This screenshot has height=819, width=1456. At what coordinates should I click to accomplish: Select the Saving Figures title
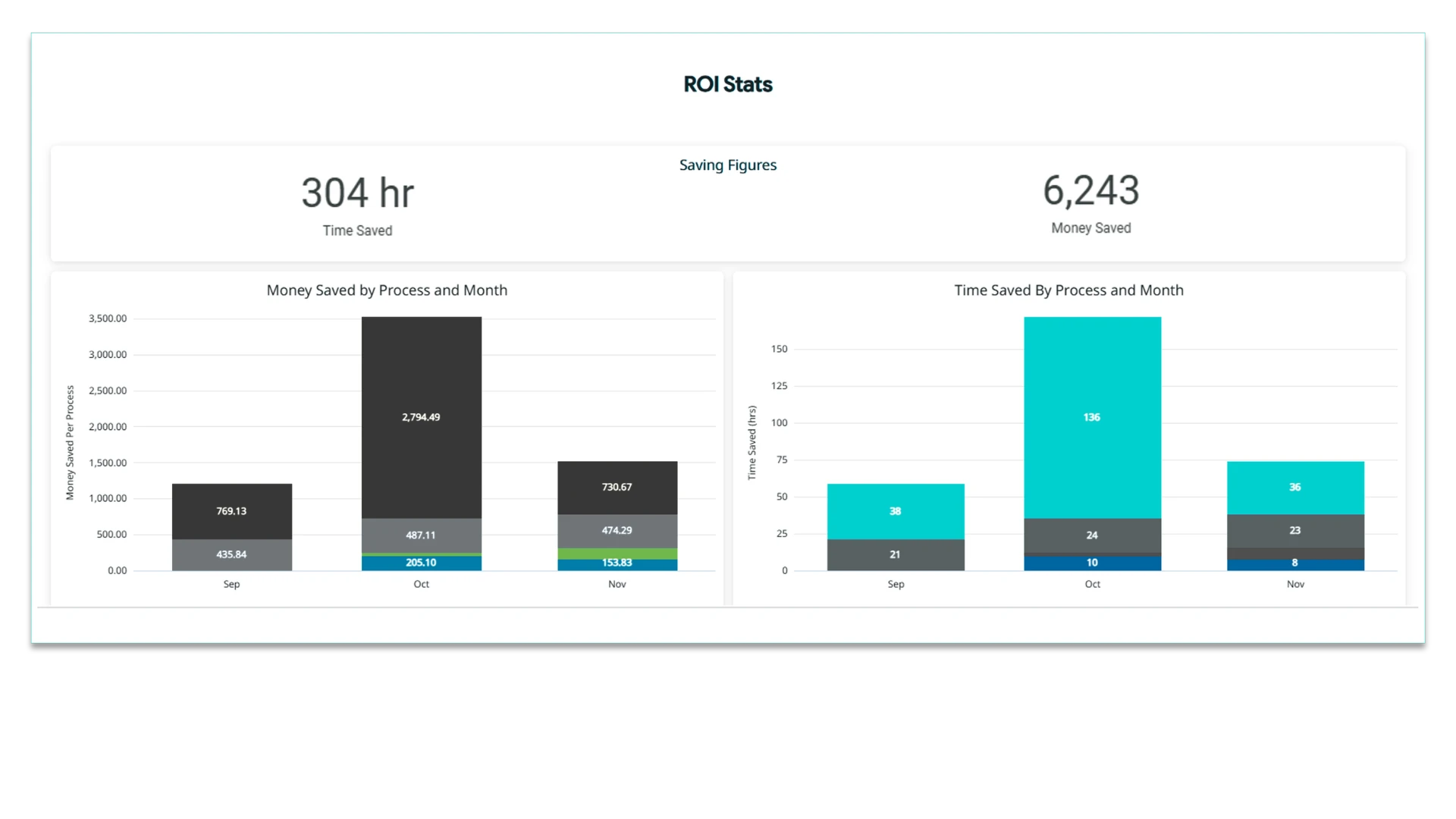point(728,165)
